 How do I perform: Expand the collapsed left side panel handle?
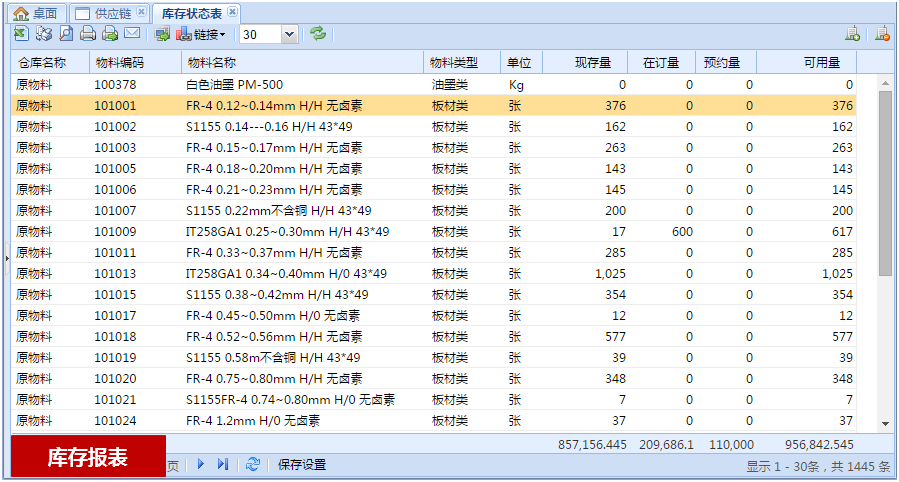pyautogui.click(x=7, y=258)
